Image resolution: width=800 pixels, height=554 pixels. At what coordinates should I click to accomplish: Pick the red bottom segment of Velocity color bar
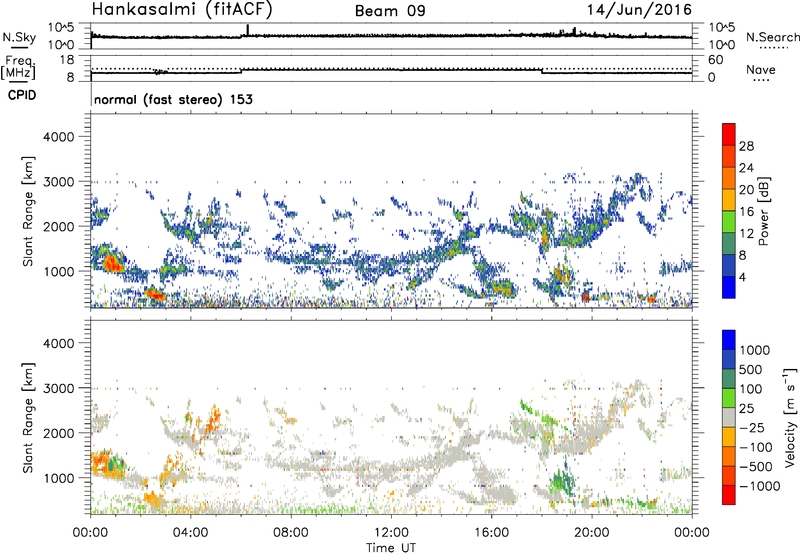(729, 495)
